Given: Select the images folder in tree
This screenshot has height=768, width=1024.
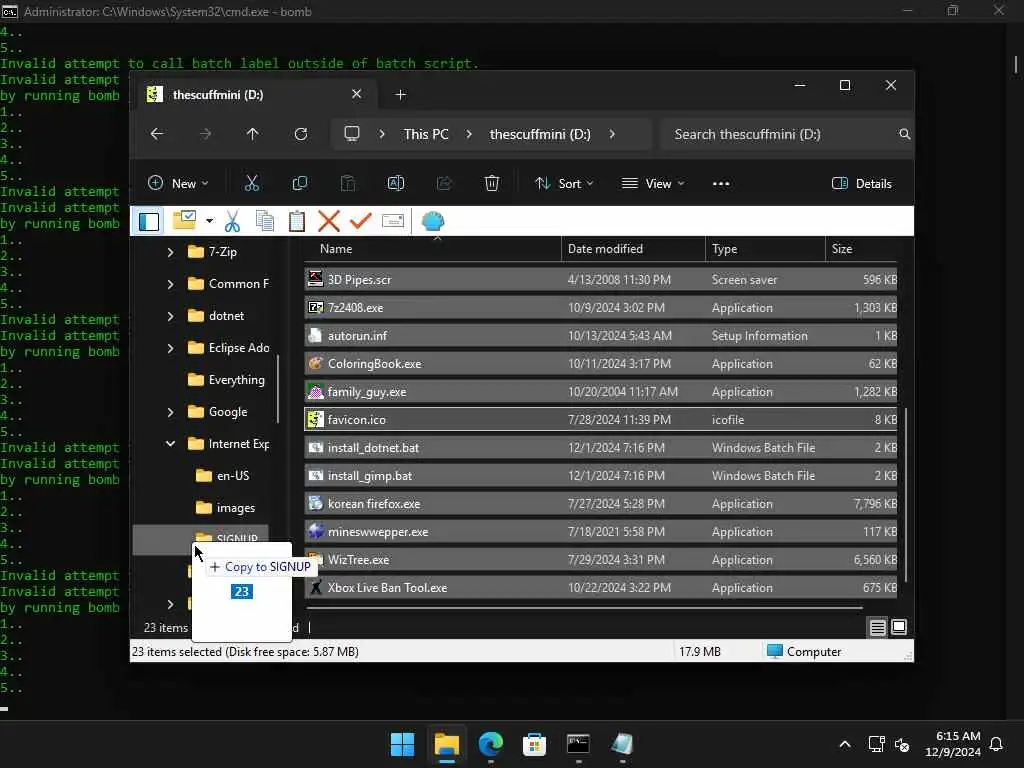Looking at the screenshot, I should click(225, 507).
